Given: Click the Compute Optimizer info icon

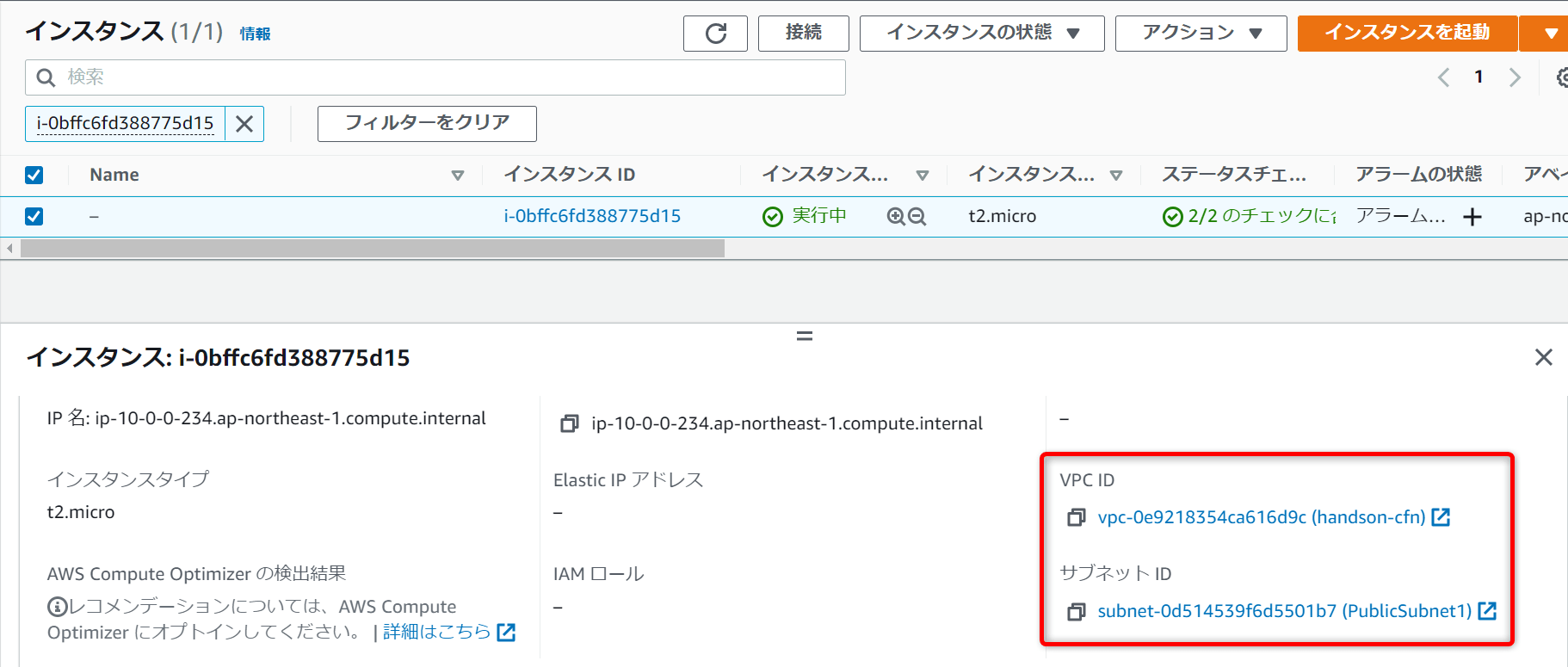Looking at the screenshot, I should (57, 607).
